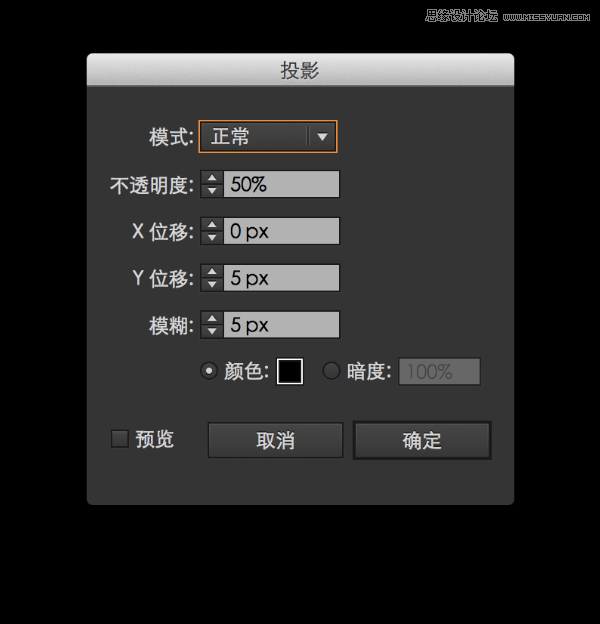Click the 取消 button

click(275, 440)
